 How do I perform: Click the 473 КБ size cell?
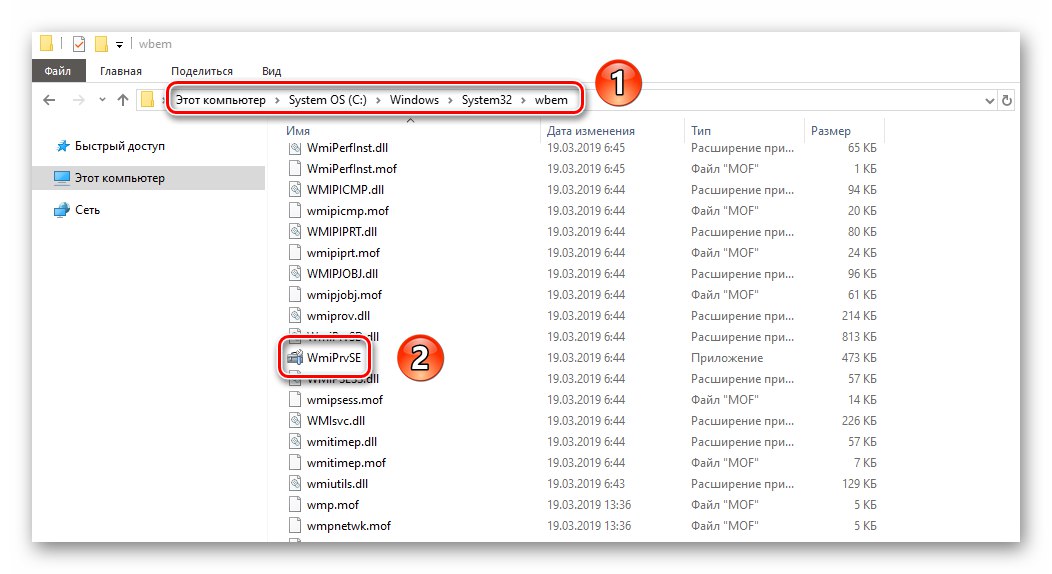(x=859, y=358)
